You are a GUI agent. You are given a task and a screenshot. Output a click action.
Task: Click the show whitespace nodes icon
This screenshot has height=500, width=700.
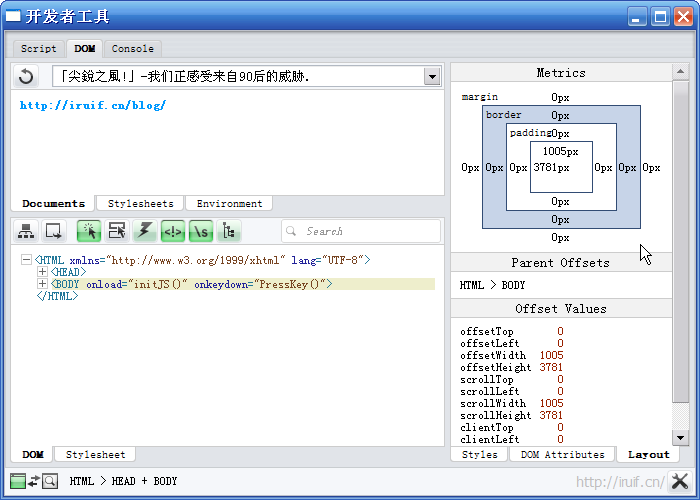(201, 231)
